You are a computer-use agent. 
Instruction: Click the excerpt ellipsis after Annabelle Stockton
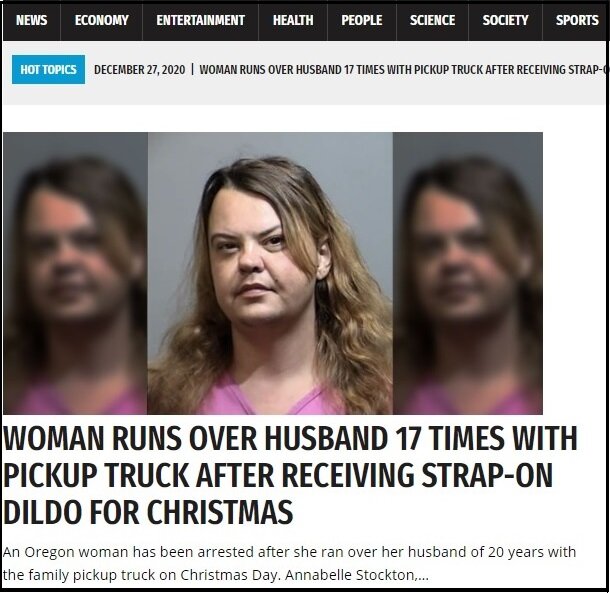point(422,575)
